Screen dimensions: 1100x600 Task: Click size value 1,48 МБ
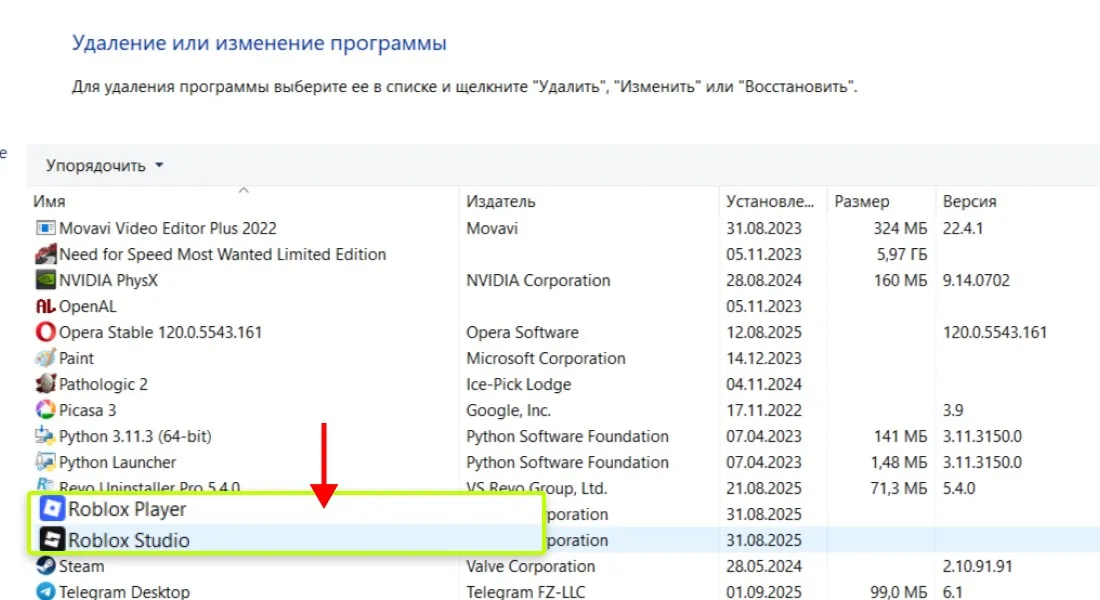(899, 462)
